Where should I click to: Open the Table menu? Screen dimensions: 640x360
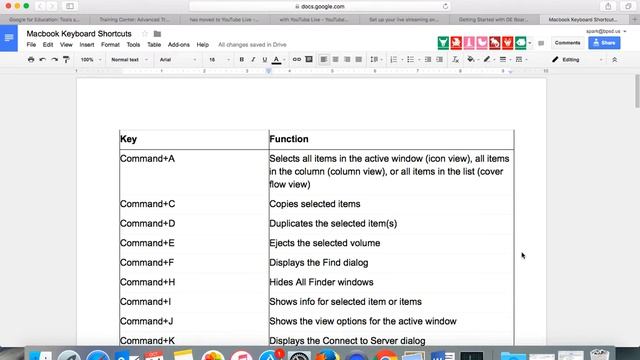point(154,44)
